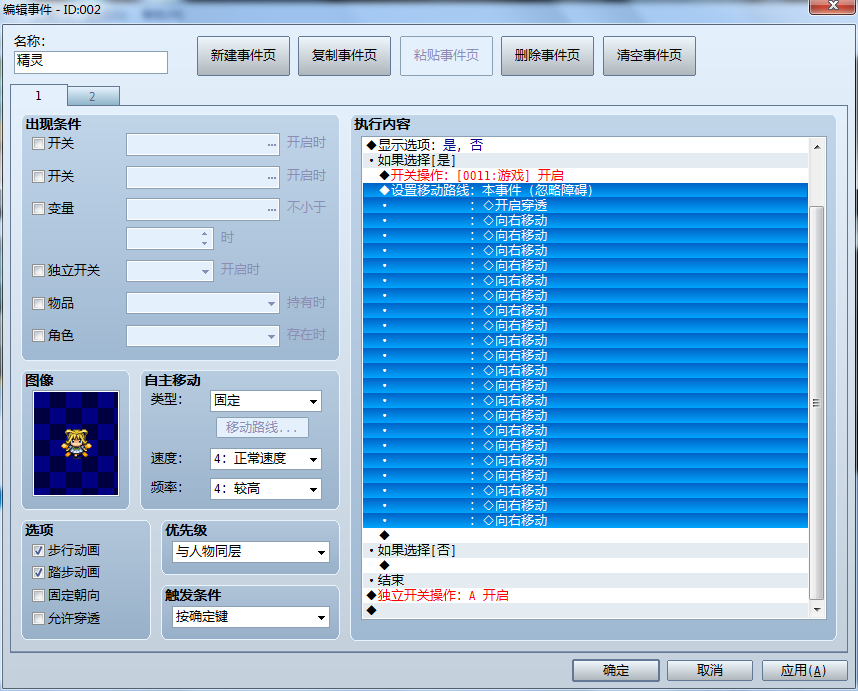
Task: Select event page tab 1
Action: click(x=39, y=95)
